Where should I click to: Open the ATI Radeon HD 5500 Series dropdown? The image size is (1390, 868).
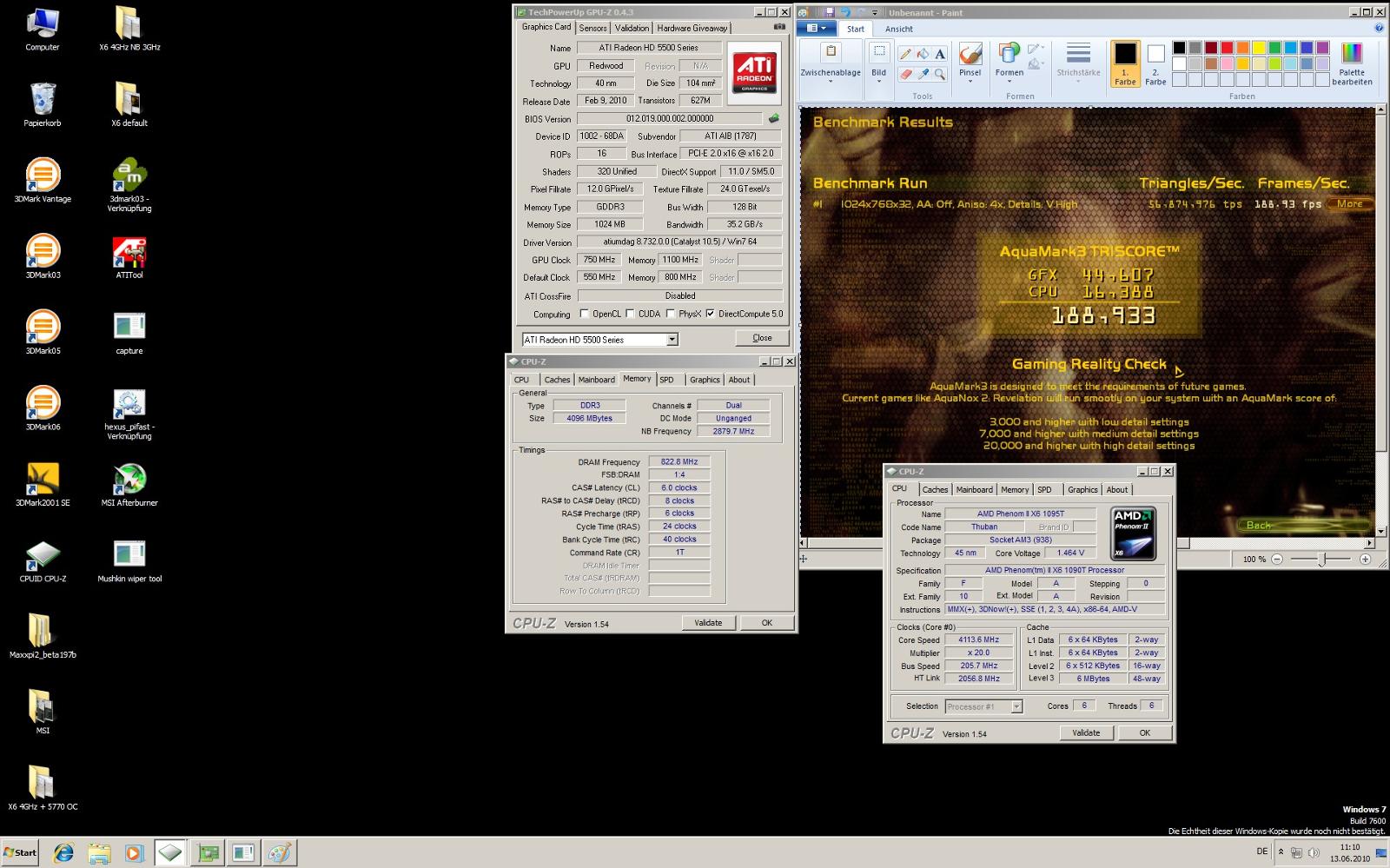pos(672,340)
